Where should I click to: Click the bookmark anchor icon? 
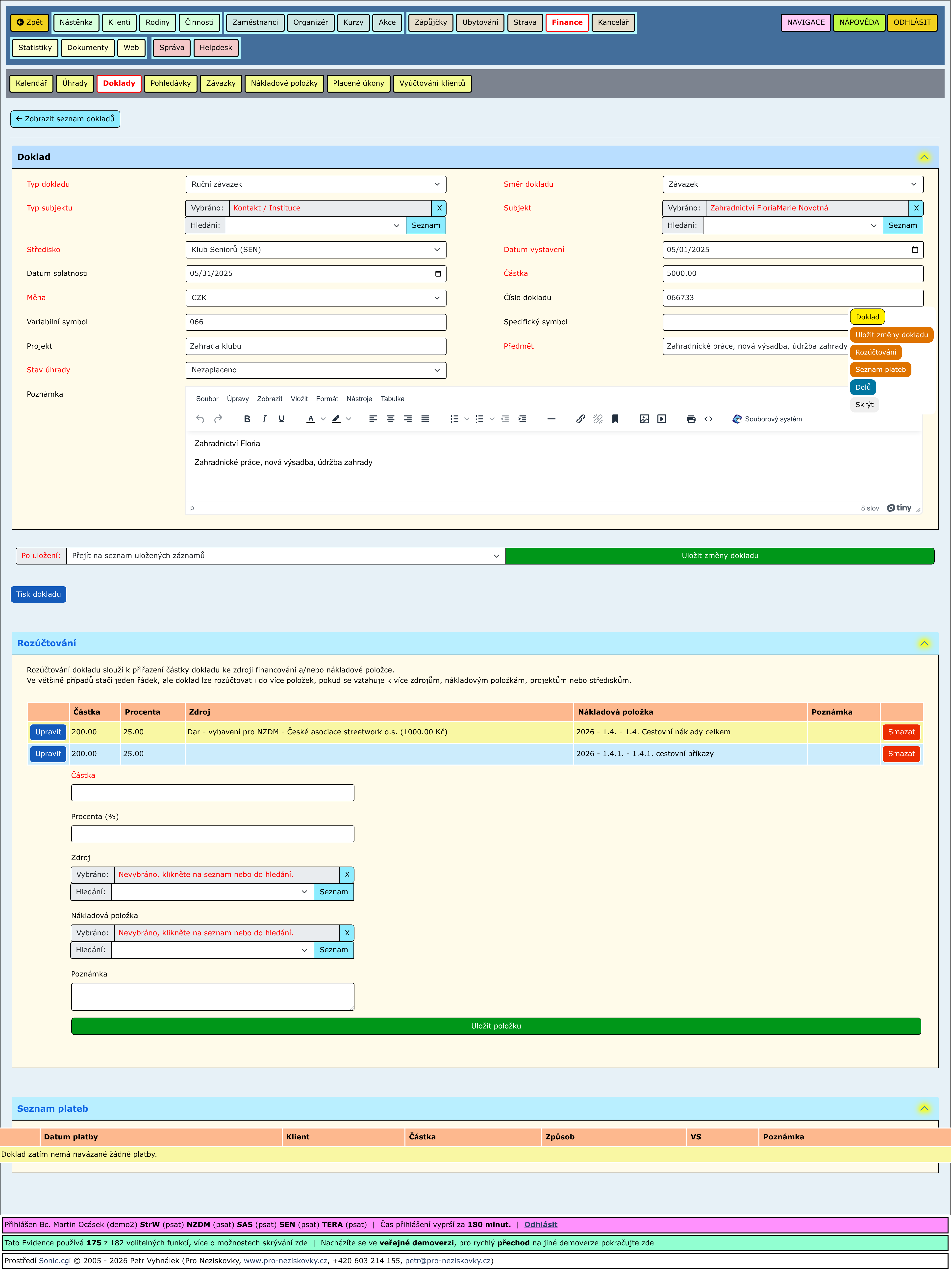point(615,419)
